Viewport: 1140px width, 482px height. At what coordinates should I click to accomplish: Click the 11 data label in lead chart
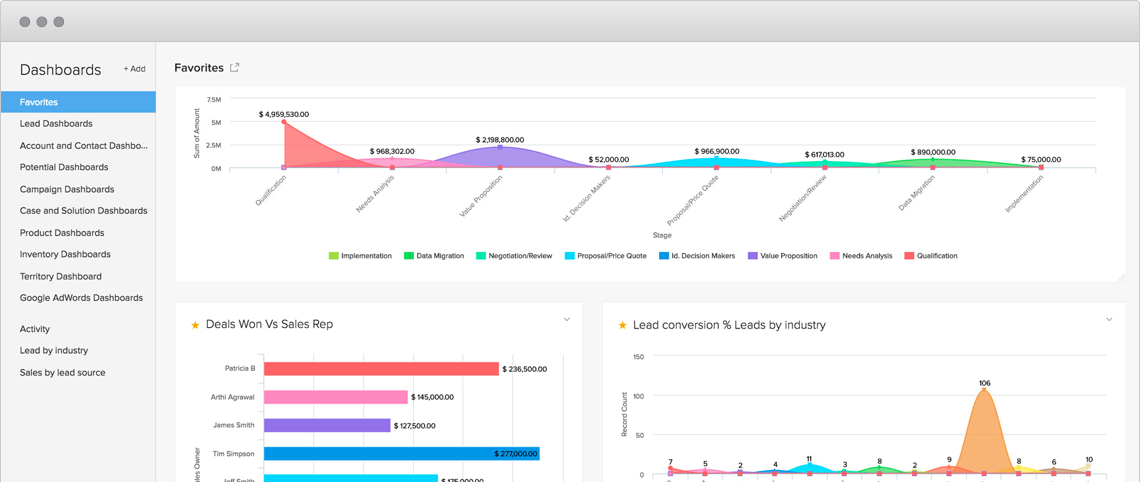[x=808, y=459]
